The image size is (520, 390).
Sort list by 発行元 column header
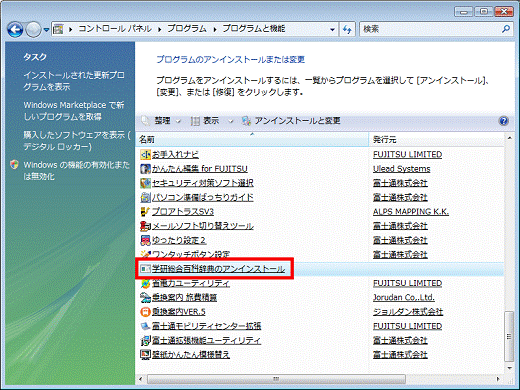[x=437, y=139]
